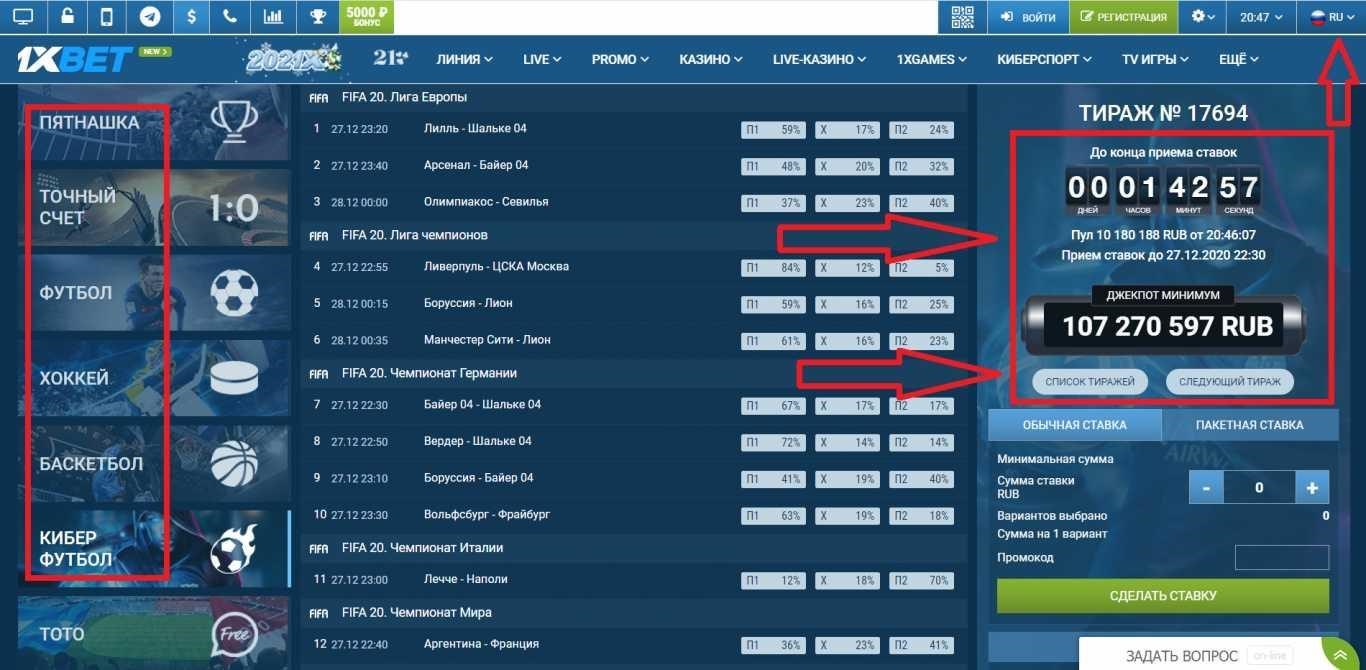Select the Хоккей toto category
This screenshot has width=1366, height=670.
tap(154, 378)
